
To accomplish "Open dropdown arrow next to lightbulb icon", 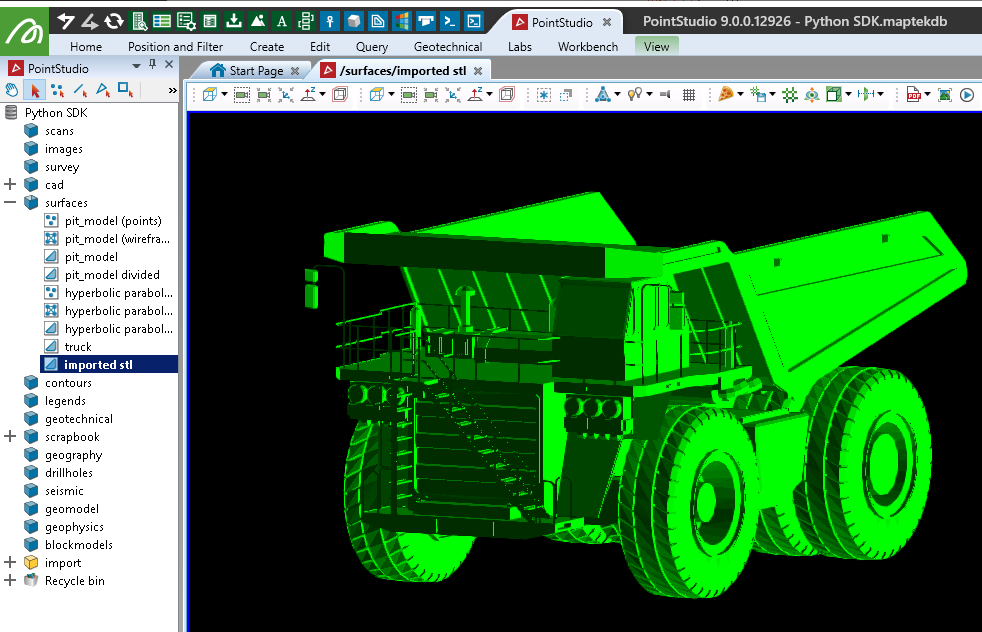I will (648, 94).
